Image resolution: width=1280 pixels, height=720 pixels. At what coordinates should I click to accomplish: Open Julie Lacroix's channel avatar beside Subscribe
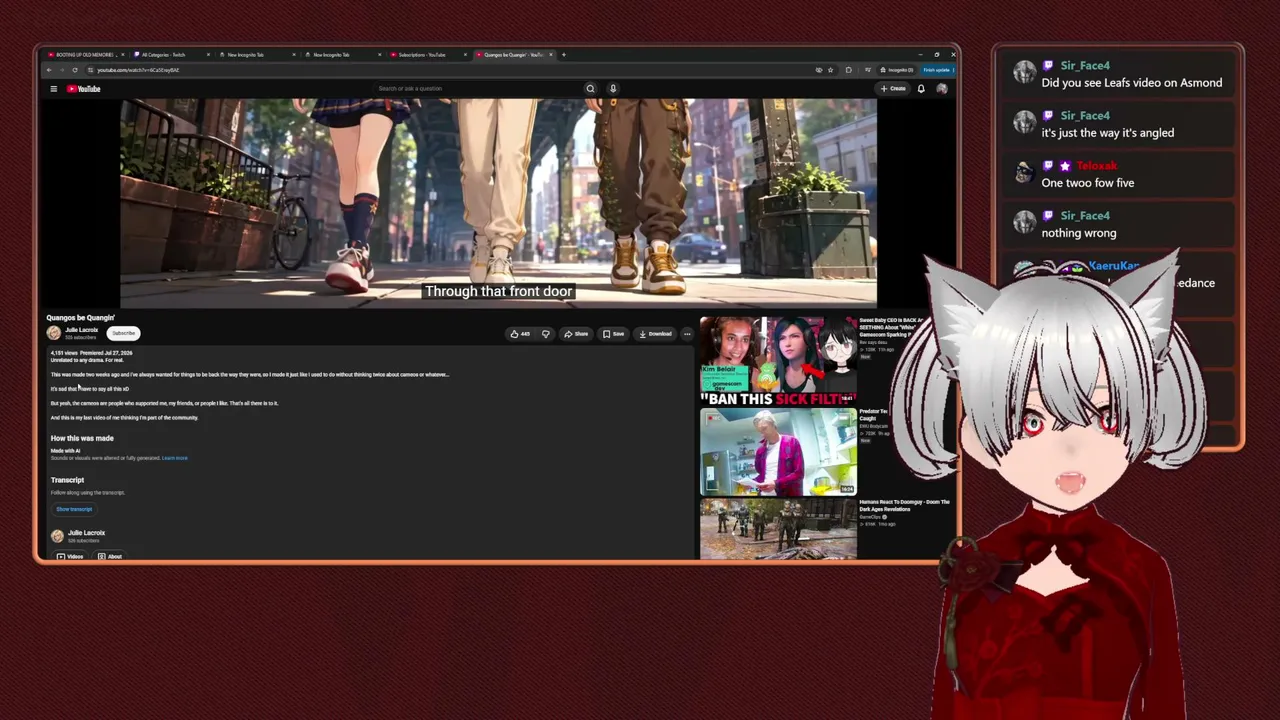(x=54, y=333)
